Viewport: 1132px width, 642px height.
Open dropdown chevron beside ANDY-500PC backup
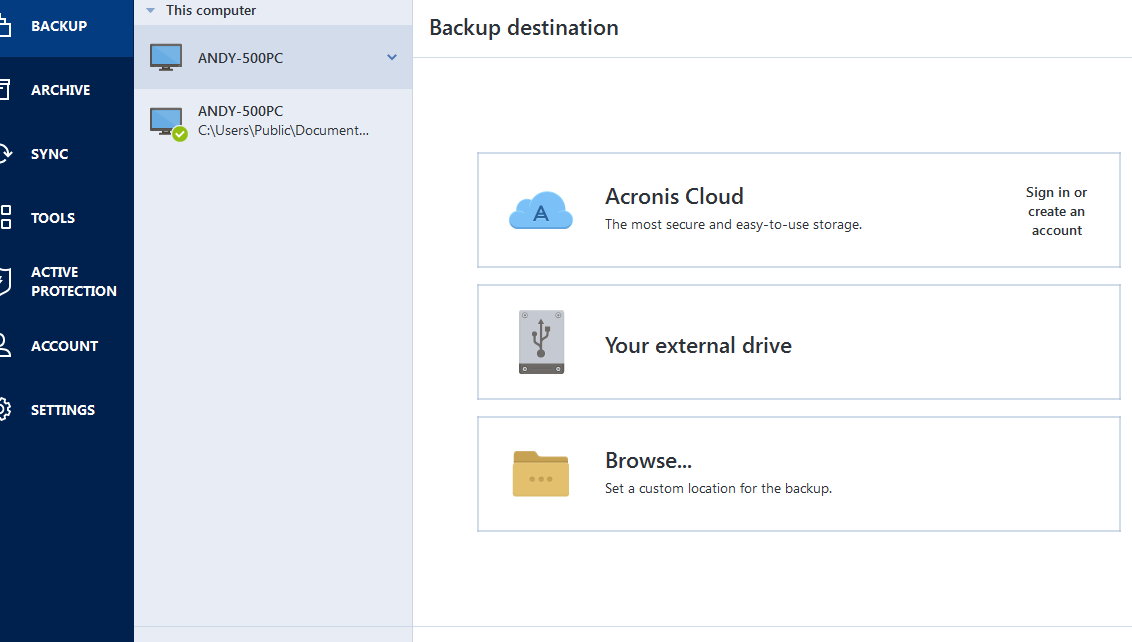[392, 57]
